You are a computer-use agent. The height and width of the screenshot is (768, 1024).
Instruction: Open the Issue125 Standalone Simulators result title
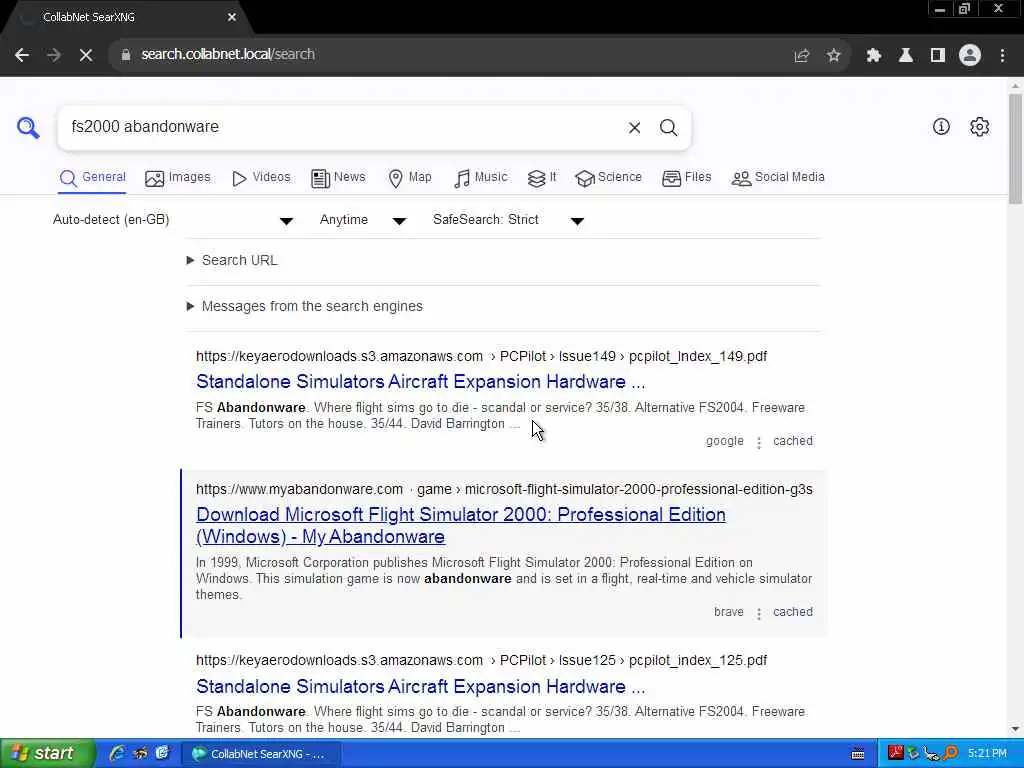421,687
